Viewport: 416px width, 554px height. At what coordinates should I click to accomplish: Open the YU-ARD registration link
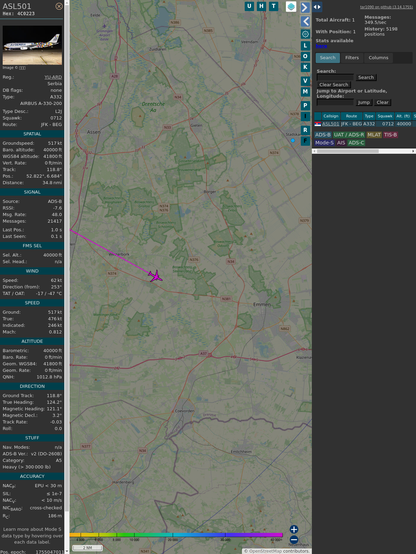tap(53, 77)
